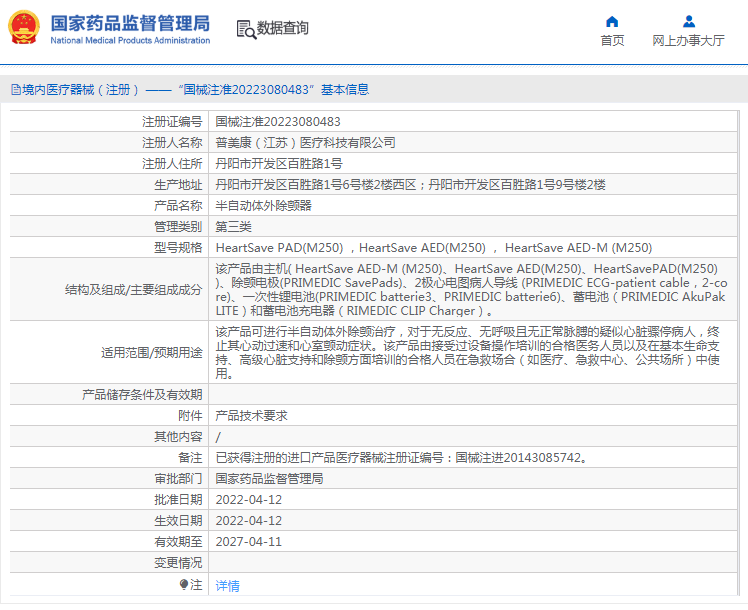748x610 pixels.
Task: Click the page icon before 境内医疗器械
Action: coord(15,90)
